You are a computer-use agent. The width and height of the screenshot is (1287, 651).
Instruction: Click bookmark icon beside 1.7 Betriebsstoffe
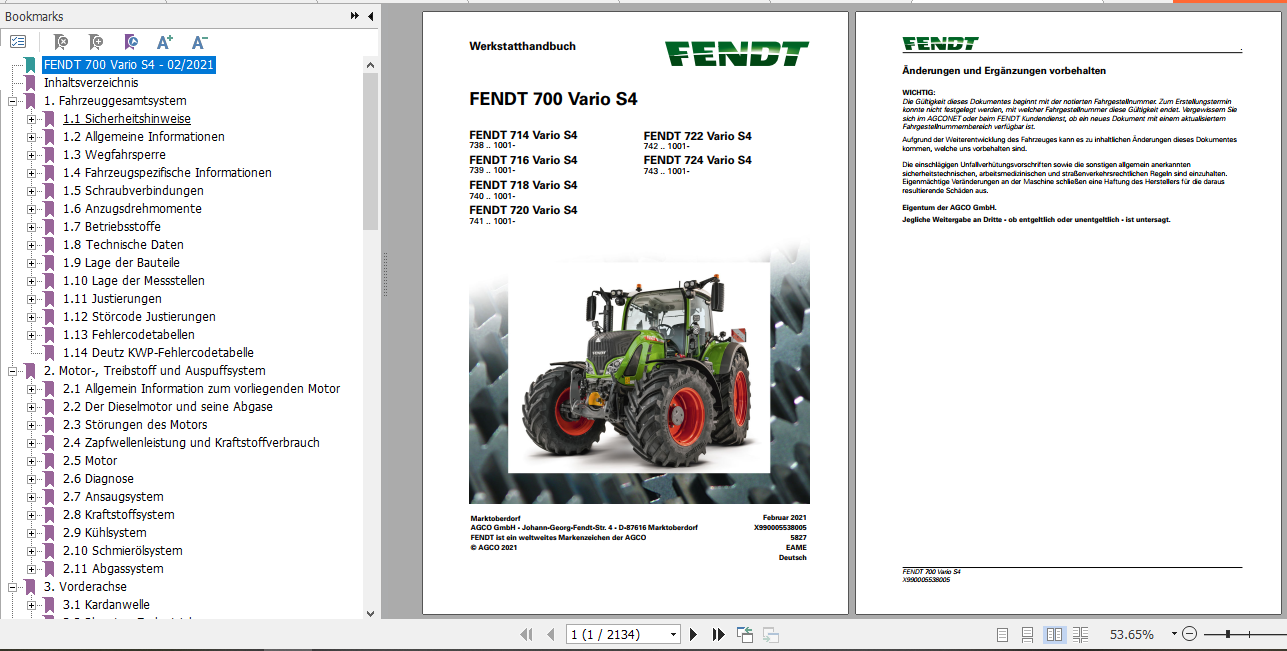50,227
